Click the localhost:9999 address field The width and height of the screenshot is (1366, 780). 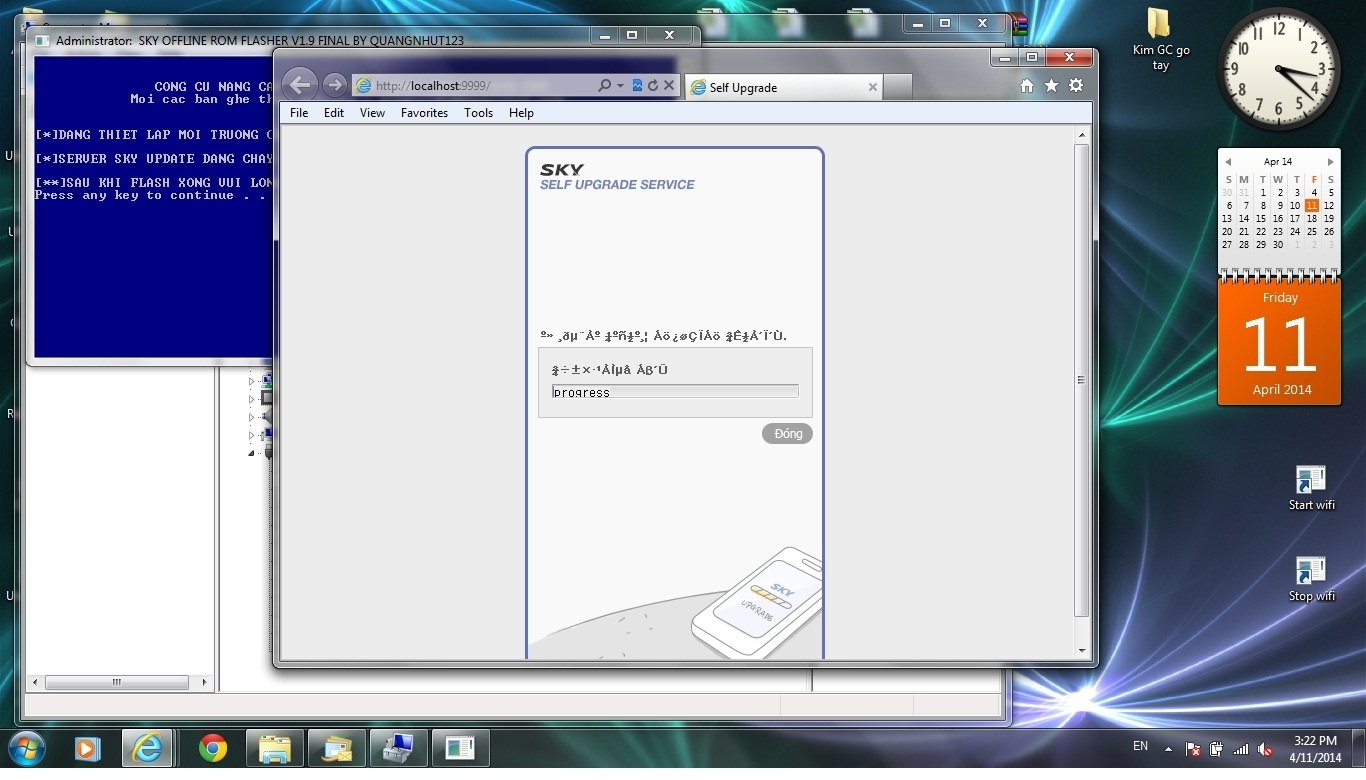(x=480, y=86)
